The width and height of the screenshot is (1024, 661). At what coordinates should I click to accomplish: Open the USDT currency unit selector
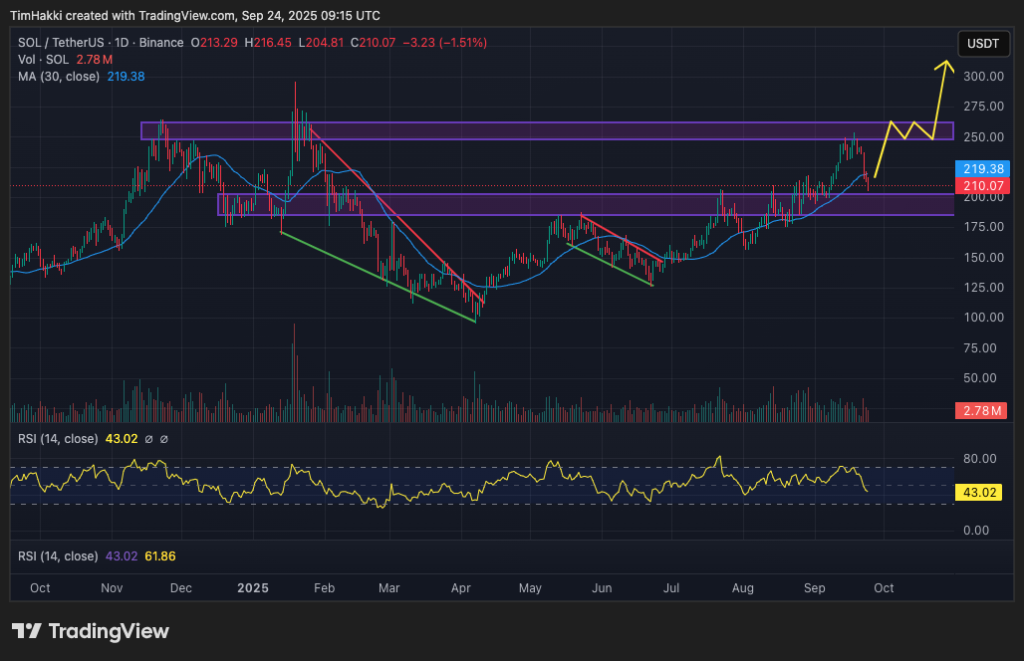(x=982, y=43)
